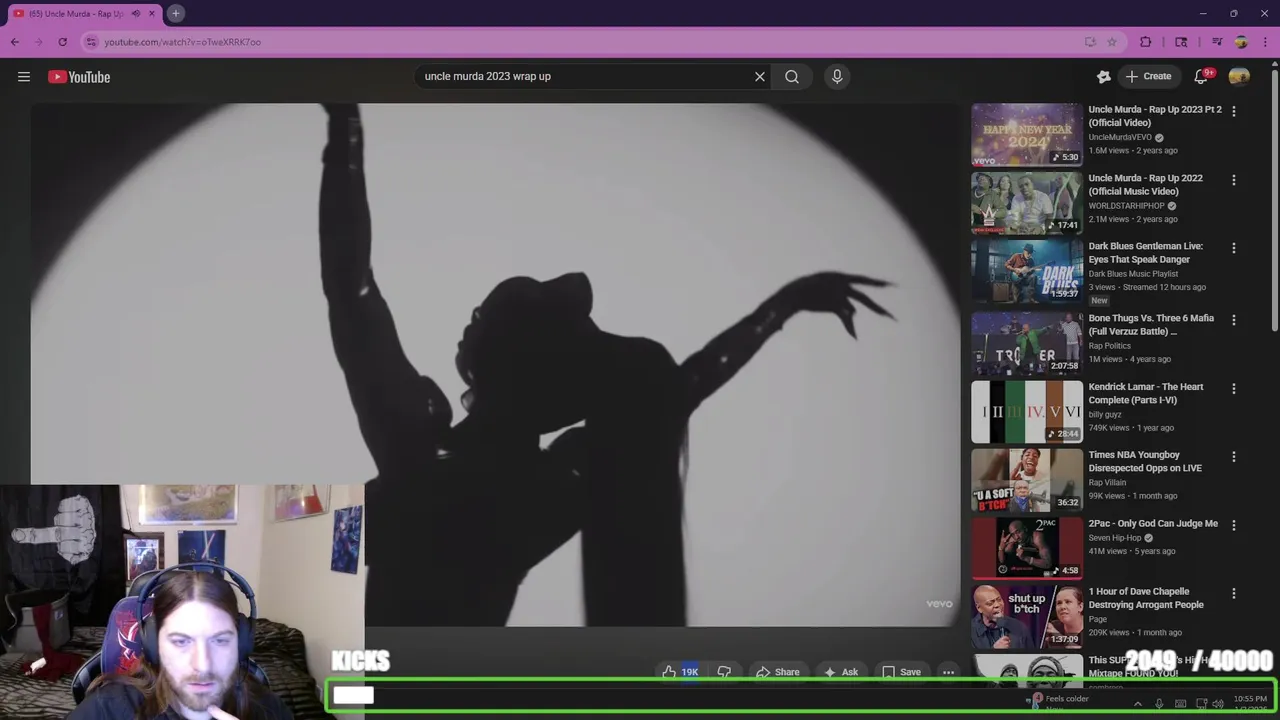Click the main video player
The image size is (1280, 720).
tap(495, 365)
